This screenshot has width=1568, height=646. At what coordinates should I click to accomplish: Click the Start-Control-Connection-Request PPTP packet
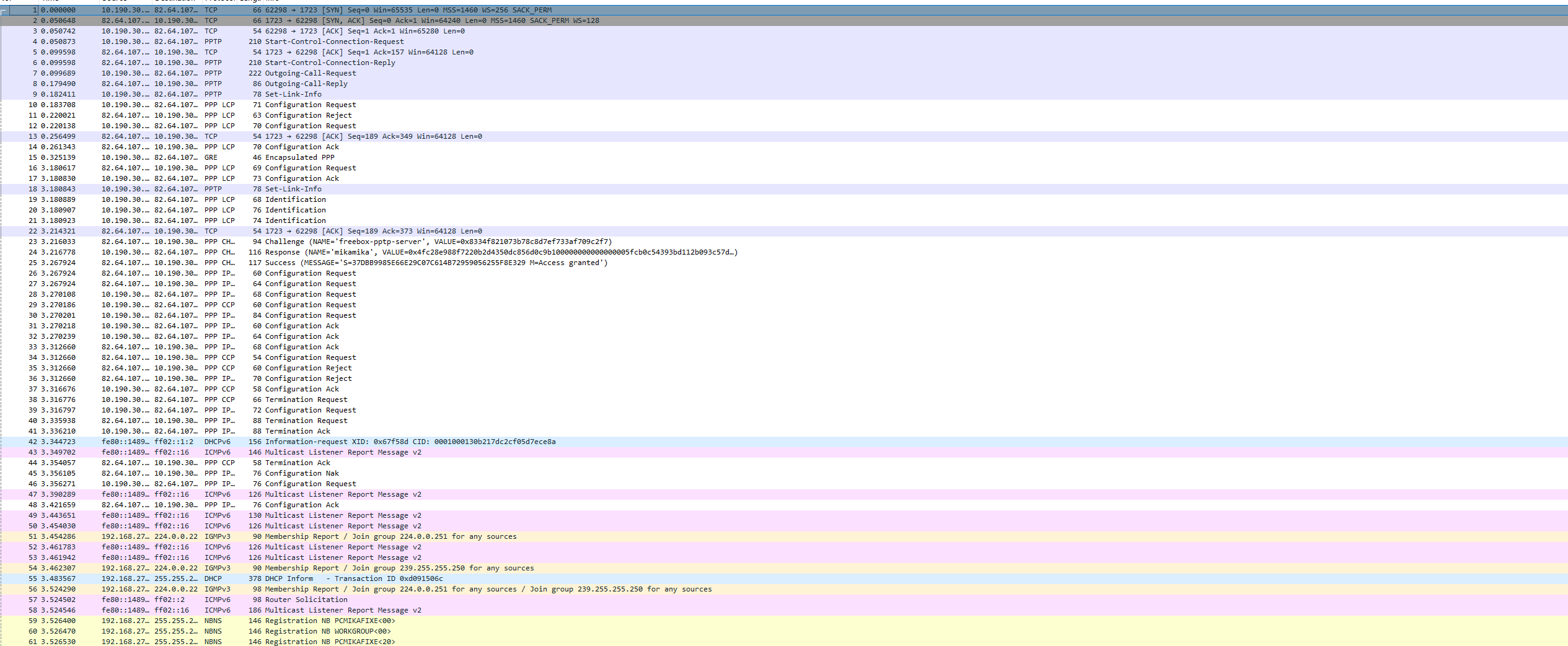click(x=334, y=41)
